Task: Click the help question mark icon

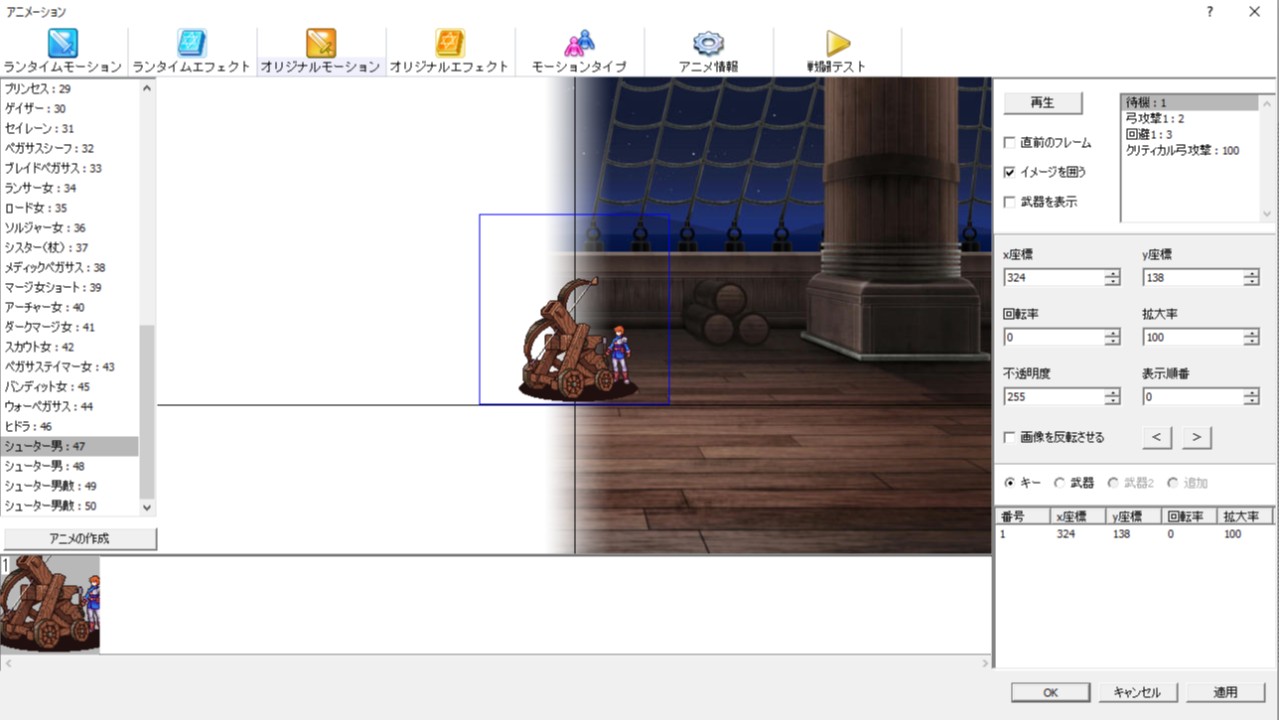Action: click(1209, 12)
